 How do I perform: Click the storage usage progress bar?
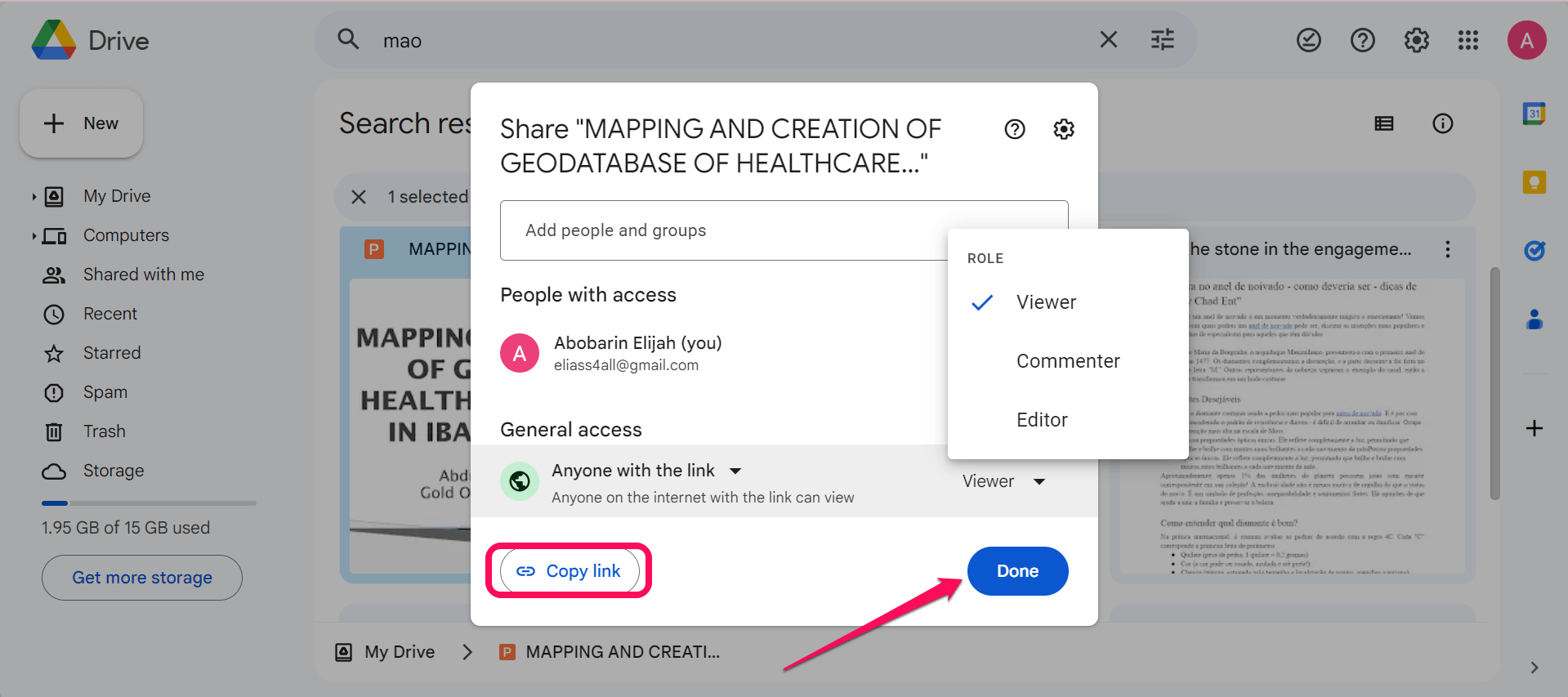(x=149, y=503)
